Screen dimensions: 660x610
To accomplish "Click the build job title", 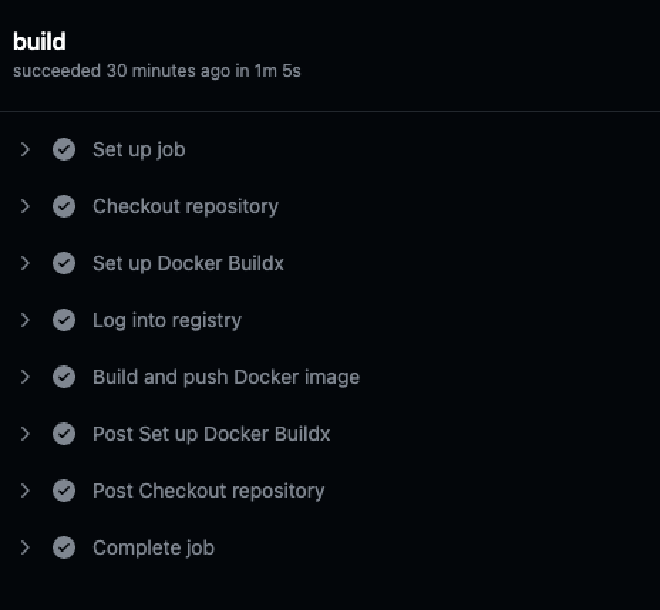I will tap(39, 42).
